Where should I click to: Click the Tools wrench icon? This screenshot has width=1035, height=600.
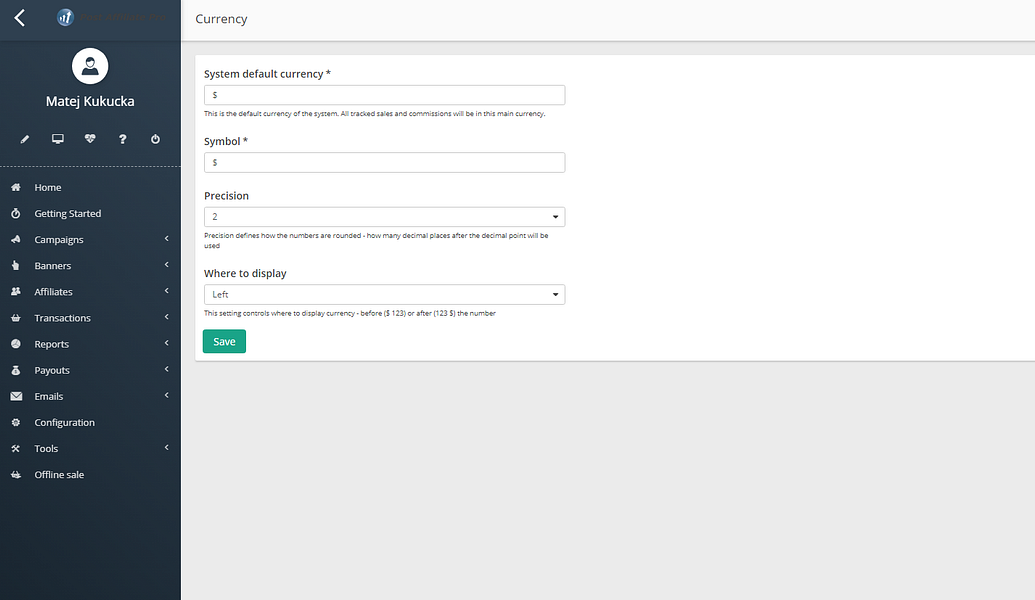[x=16, y=448]
